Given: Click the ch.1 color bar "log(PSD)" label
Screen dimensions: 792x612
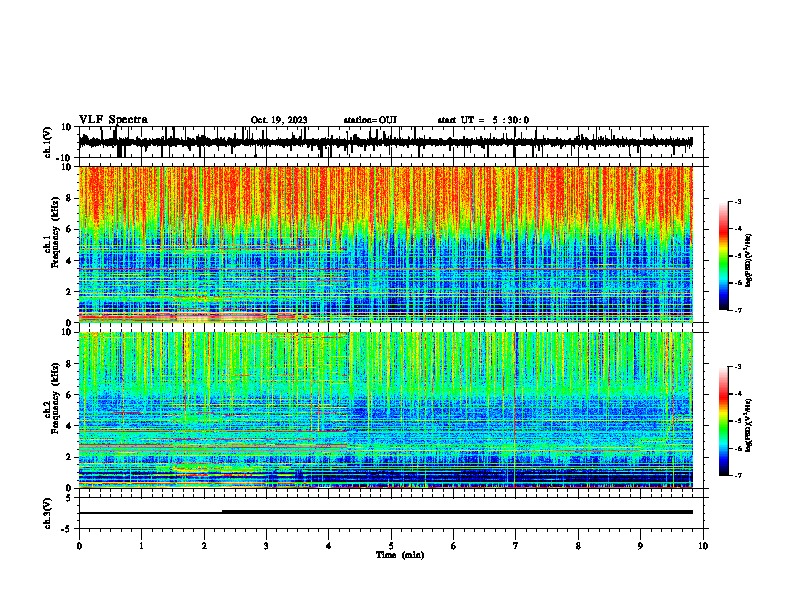Looking at the screenshot, I should [748, 260].
